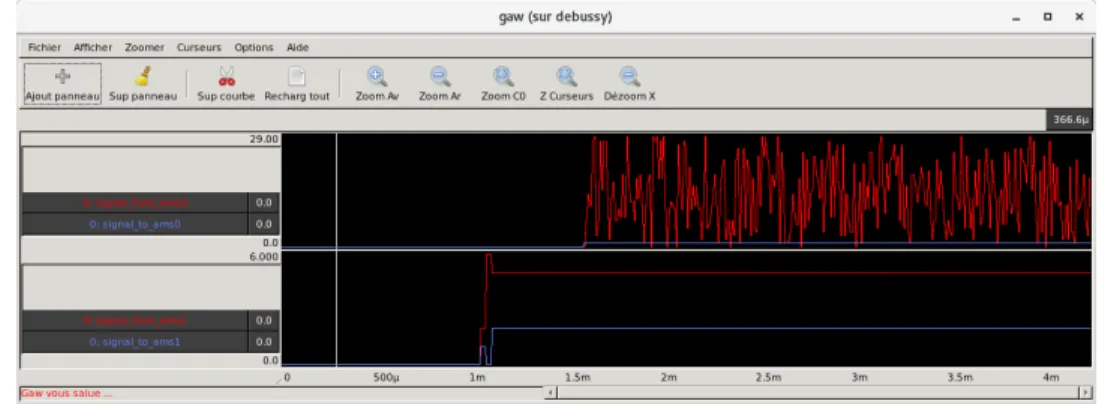Click the 0.0 value beside signal_to_ams1
This screenshot has height=404, width=1102.
tap(264, 341)
